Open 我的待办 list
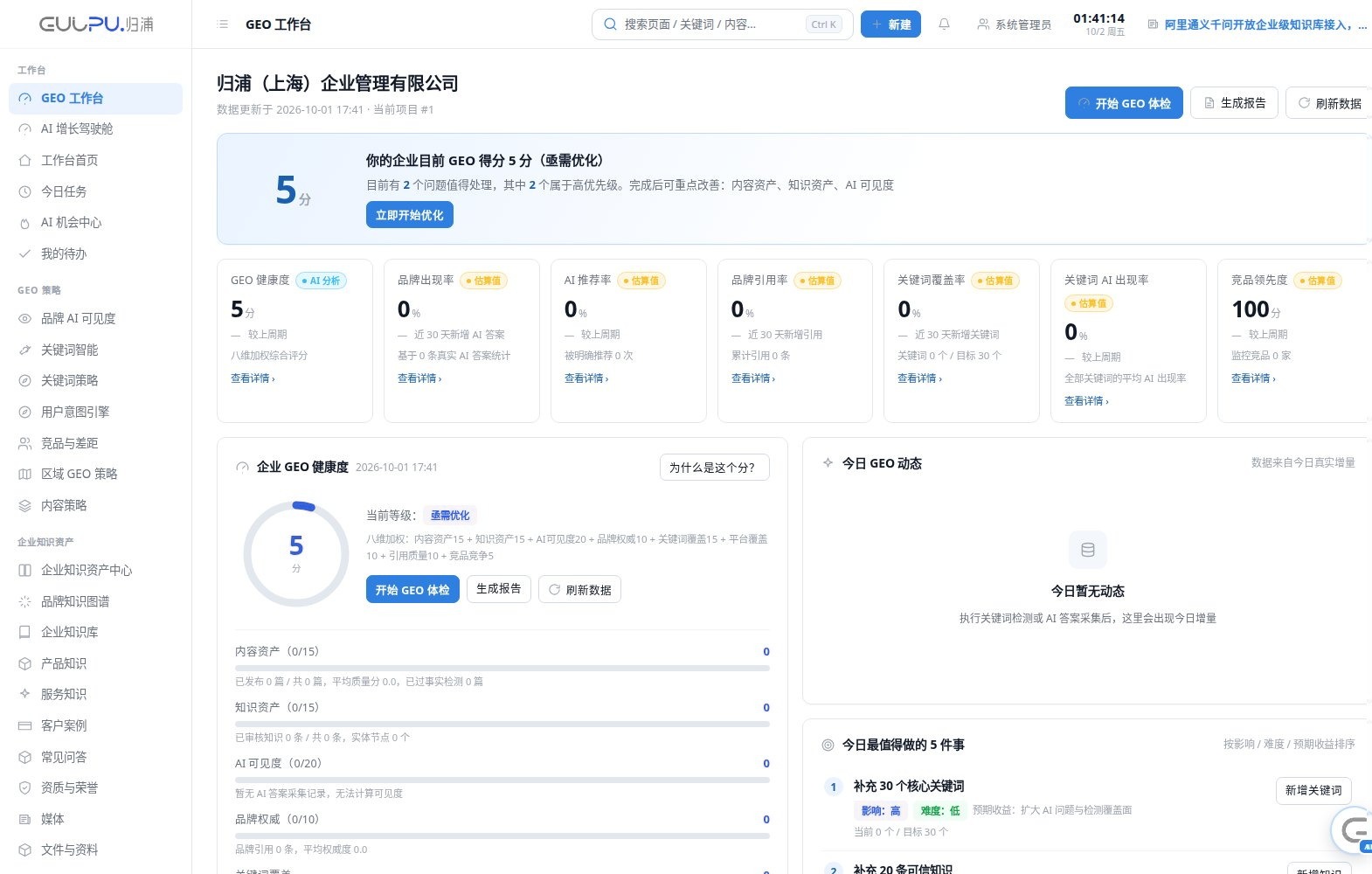 tap(95, 253)
